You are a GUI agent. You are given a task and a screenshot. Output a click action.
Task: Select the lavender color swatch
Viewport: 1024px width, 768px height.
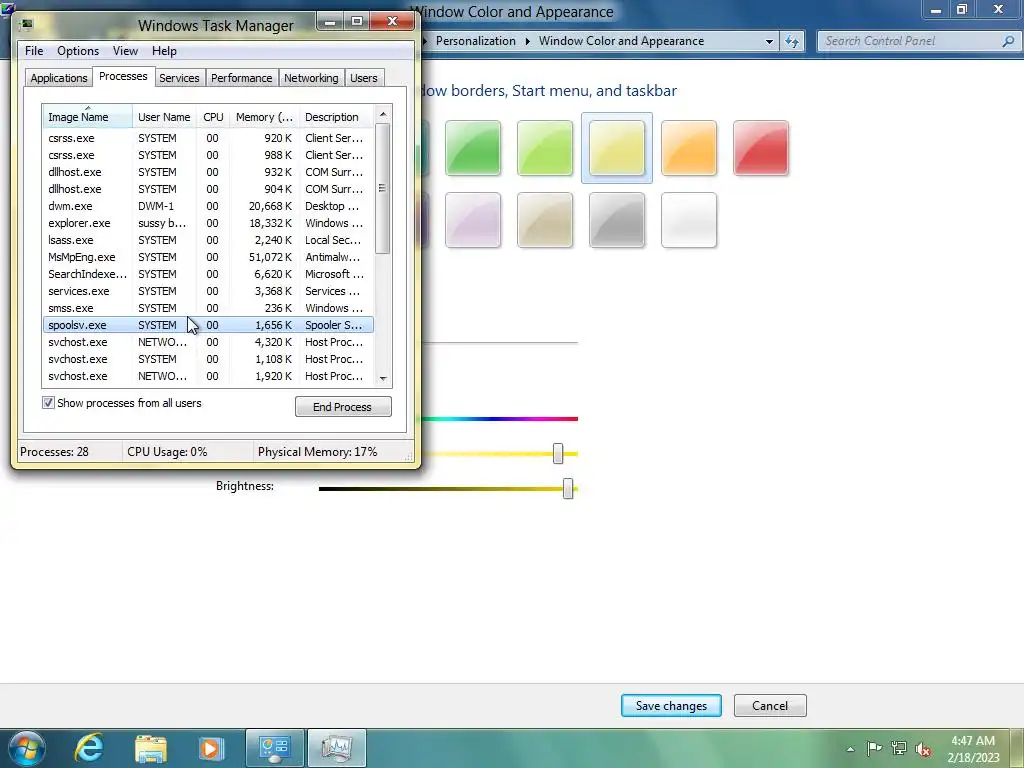tap(473, 220)
